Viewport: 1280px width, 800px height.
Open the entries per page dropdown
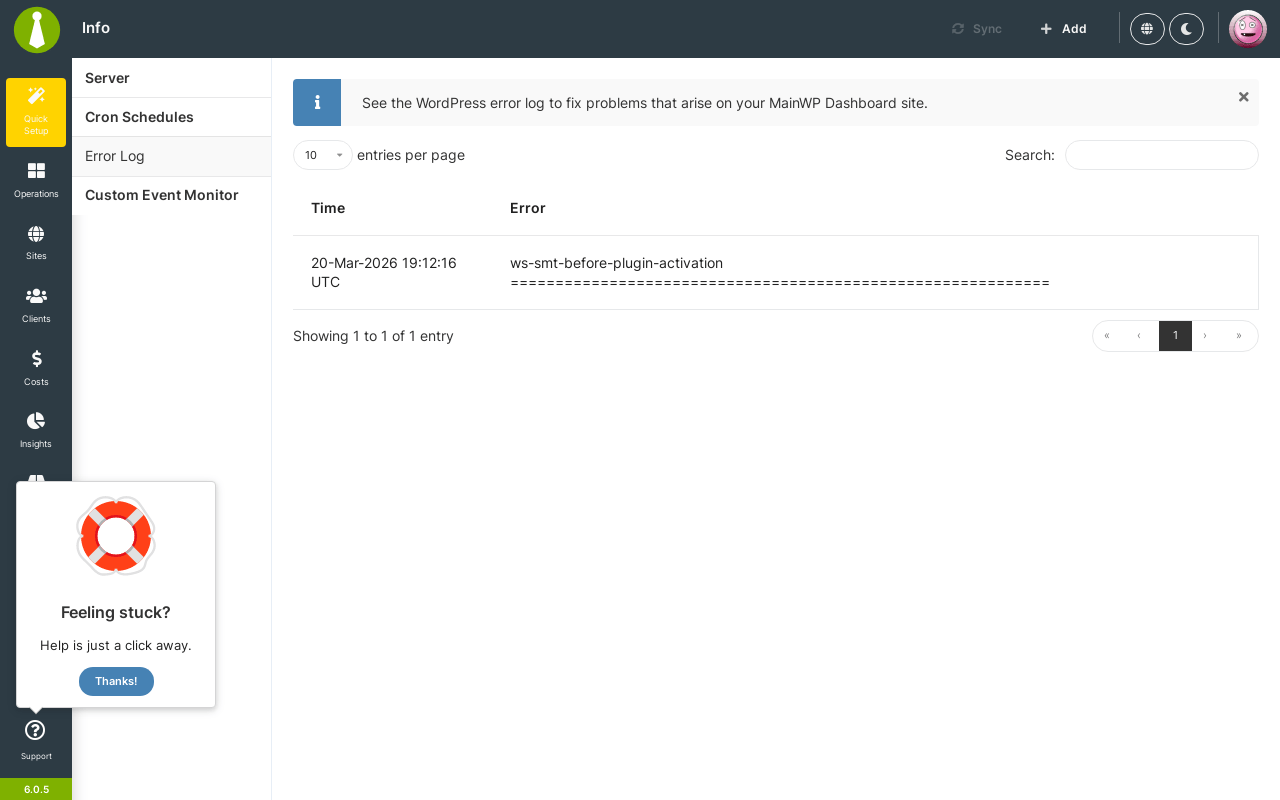coord(323,155)
